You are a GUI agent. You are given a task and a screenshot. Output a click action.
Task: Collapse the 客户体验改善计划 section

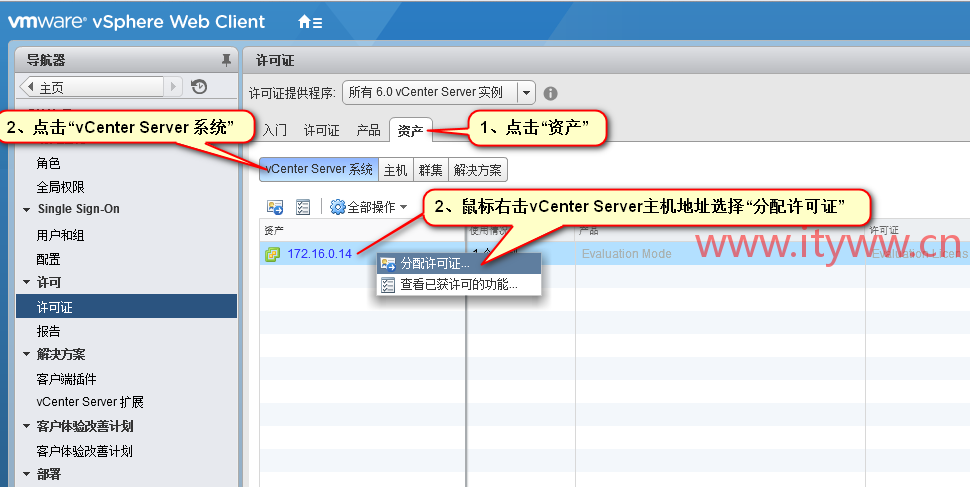point(27,426)
